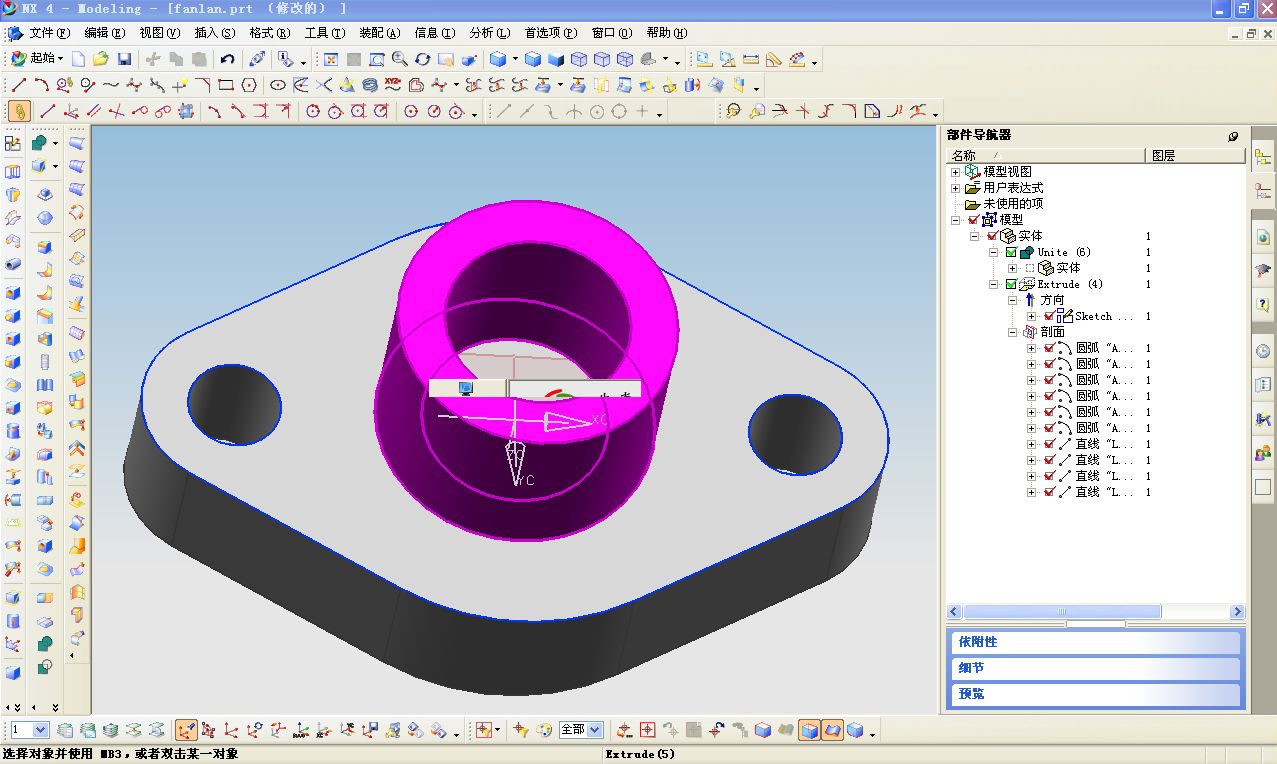Open the Roles resource tab icon
Screen dimensions: 1277x764
click(x=1262, y=453)
